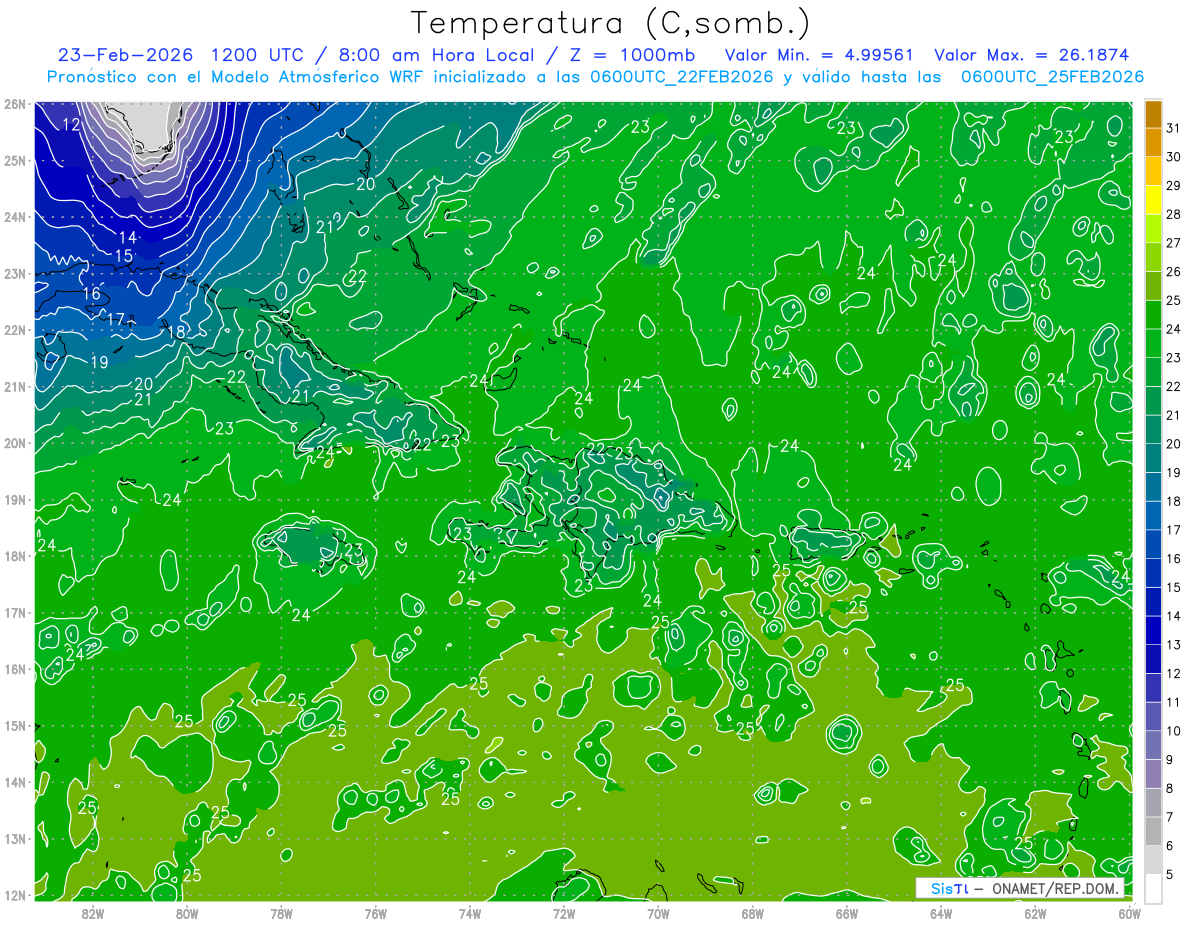1200x927 pixels.
Task: Select the legend band between 24 and 25
Action: click(1153, 315)
